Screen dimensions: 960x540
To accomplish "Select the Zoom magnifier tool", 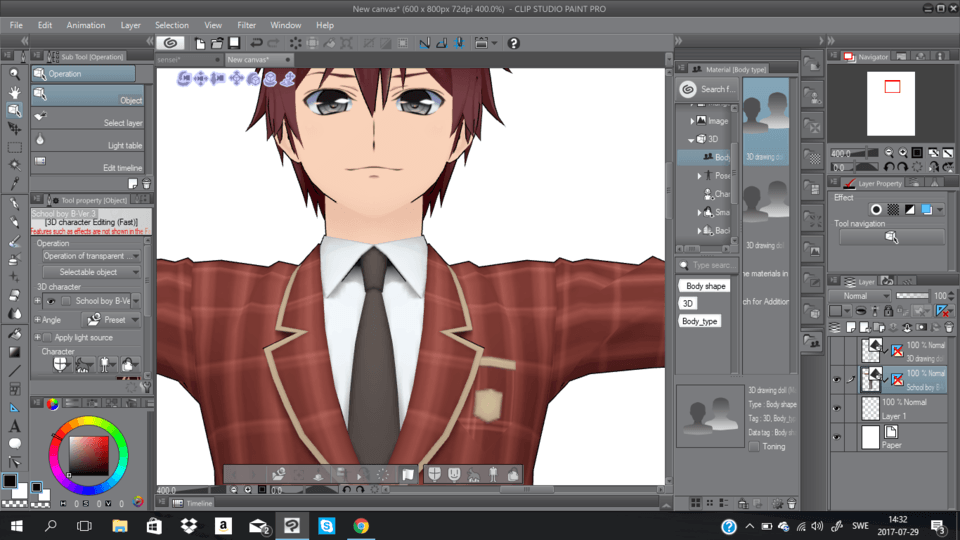I will point(14,74).
